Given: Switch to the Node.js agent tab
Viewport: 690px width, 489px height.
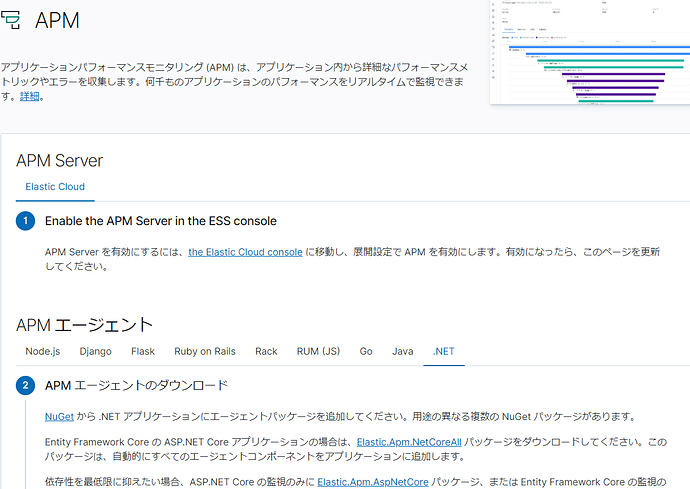Looking at the screenshot, I should pyautogui.click(x=43, y=351).
